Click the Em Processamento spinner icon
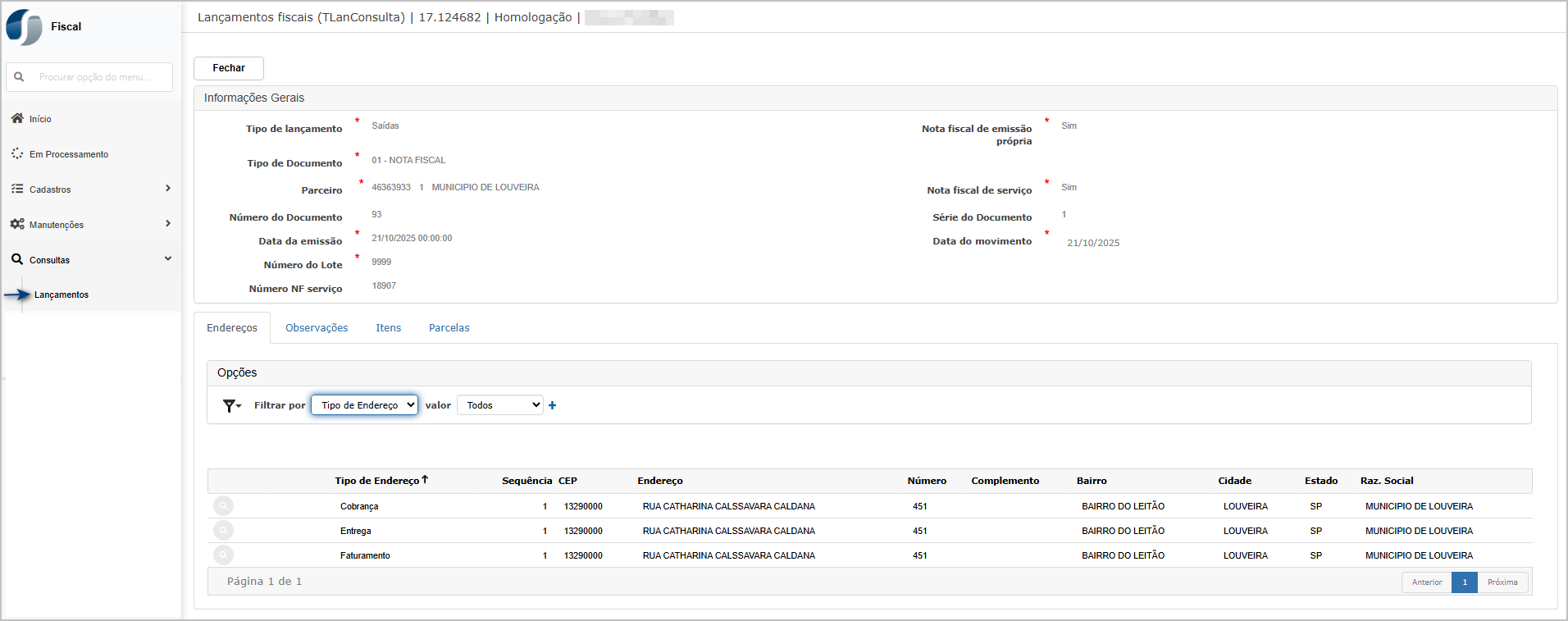This screenshot has width=1568, height=621. (x=17, y=154)
